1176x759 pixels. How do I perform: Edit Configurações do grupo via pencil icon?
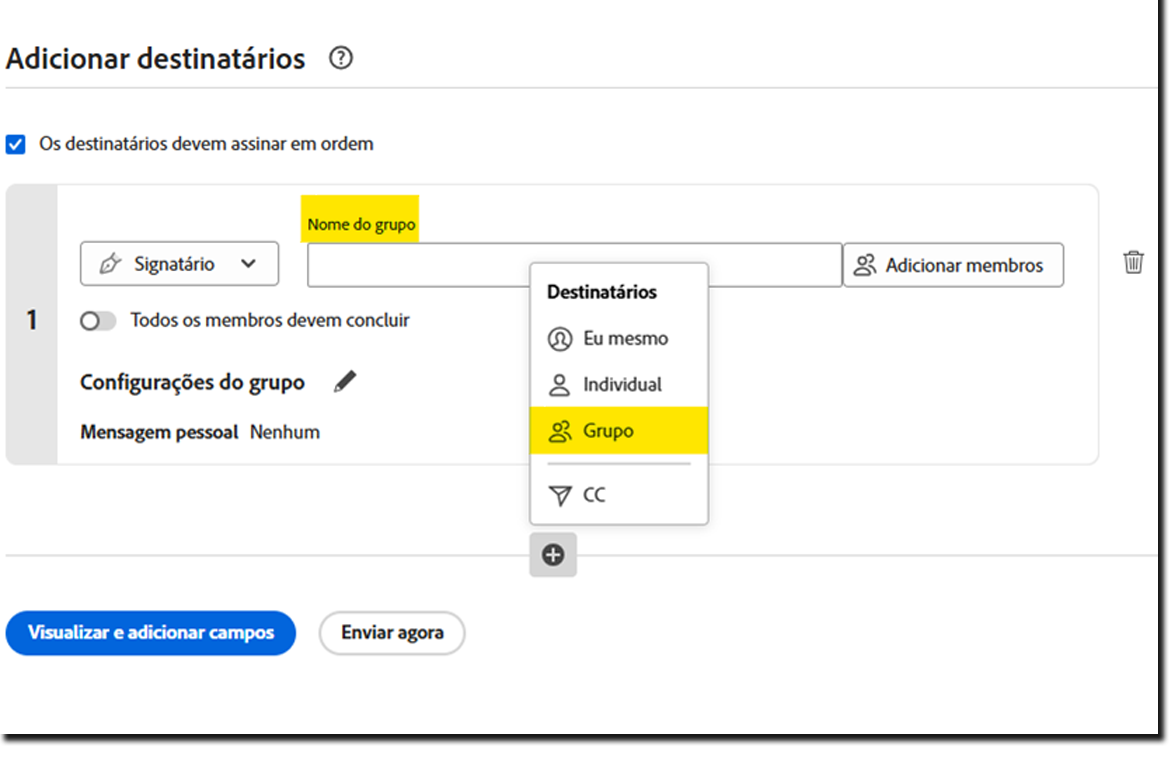click(345, 381)
